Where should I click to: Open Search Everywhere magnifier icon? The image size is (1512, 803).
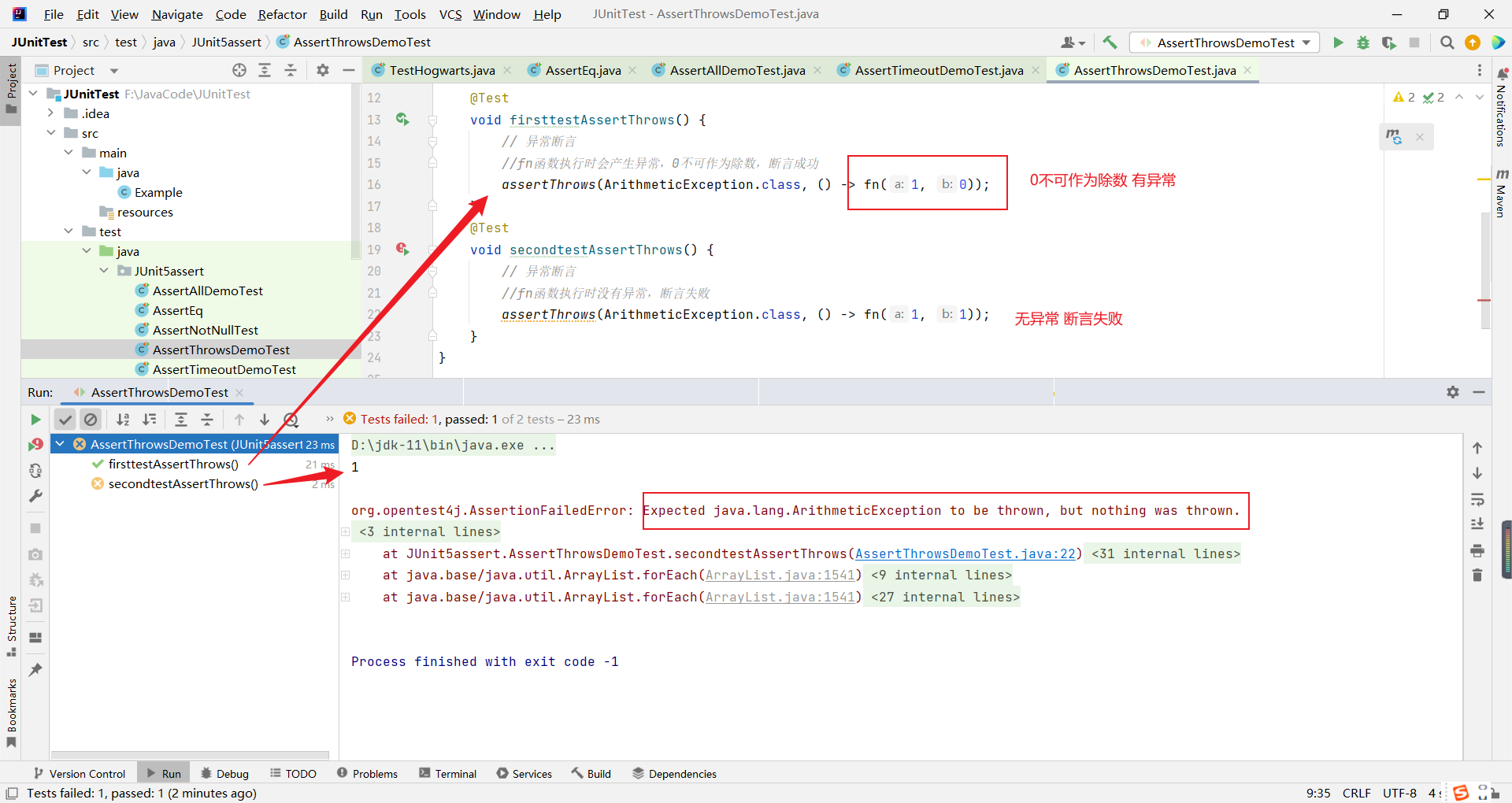pyautogui.click(x=1447, y=43)
